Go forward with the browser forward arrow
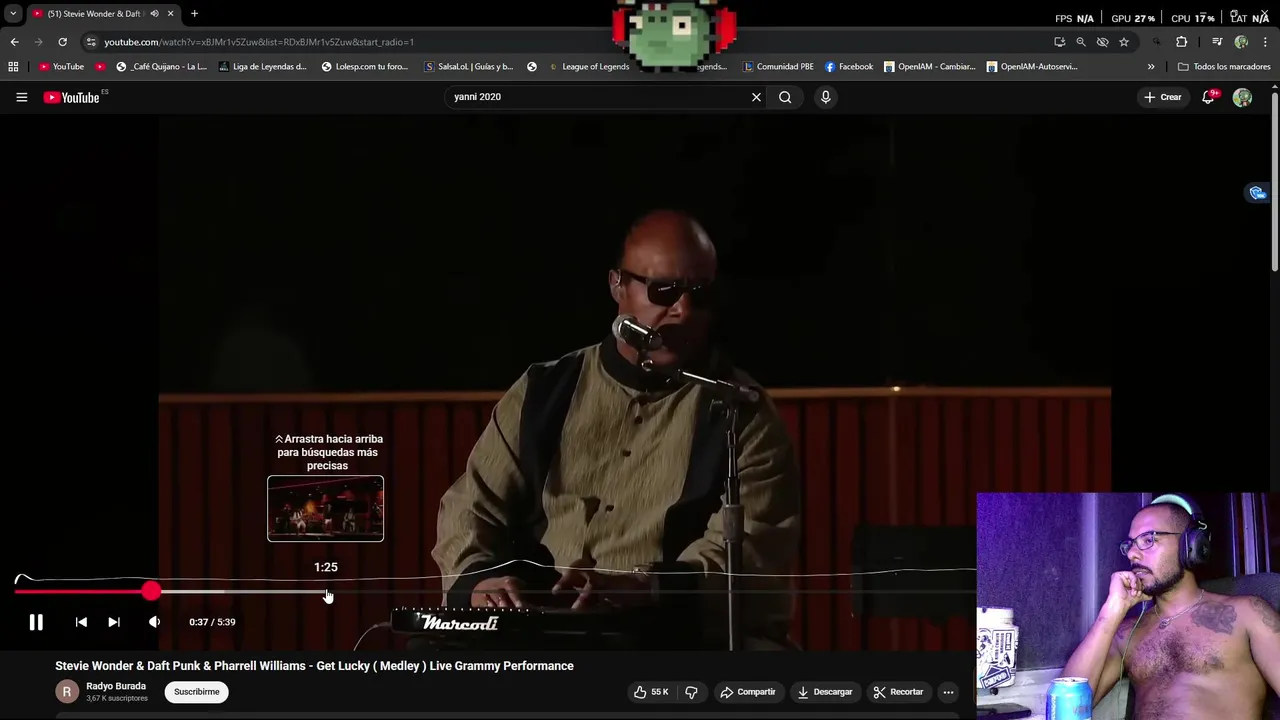The width and height of the screenshot is (1280, 720). (x=38, y=42)
